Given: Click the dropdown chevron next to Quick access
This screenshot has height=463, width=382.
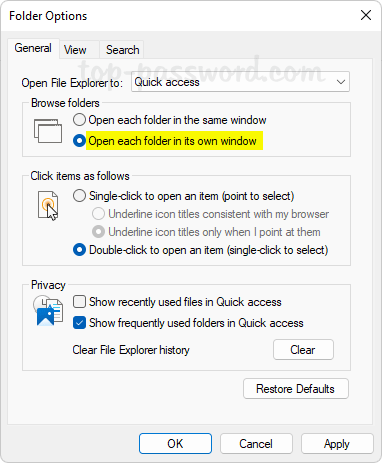Looking at the screenshot, I should click(341, 82).
